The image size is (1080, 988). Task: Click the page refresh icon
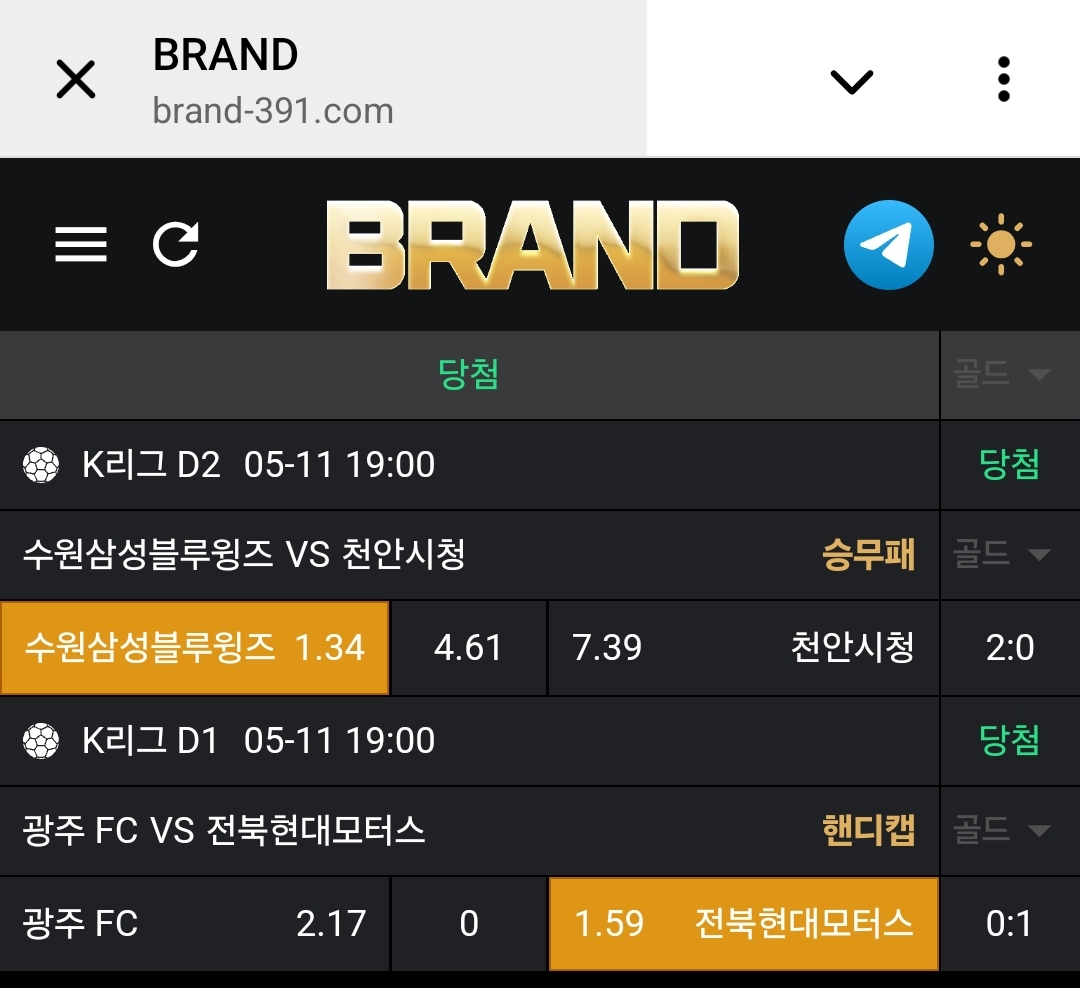tap(176, 244)
